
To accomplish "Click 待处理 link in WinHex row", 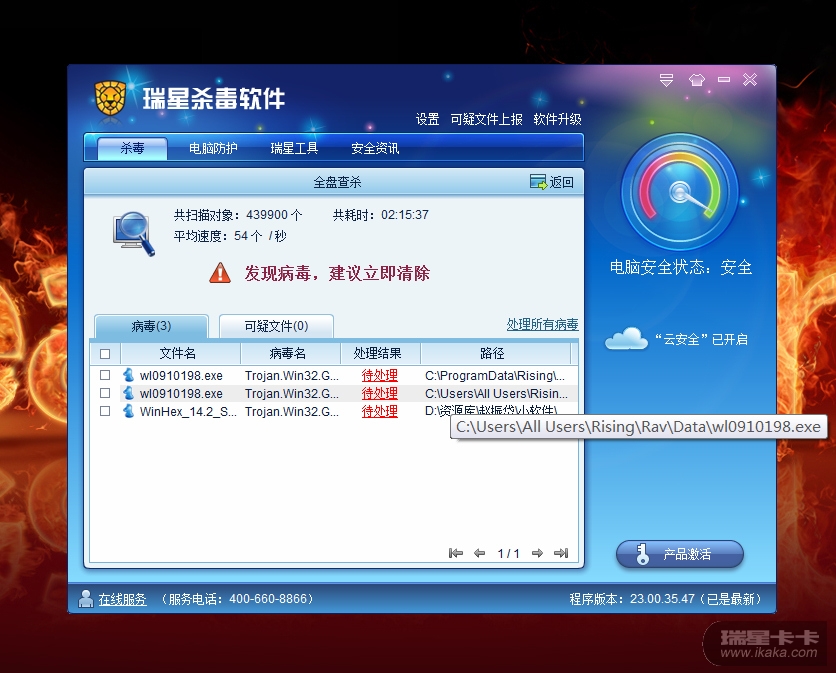I will [380, 412].
